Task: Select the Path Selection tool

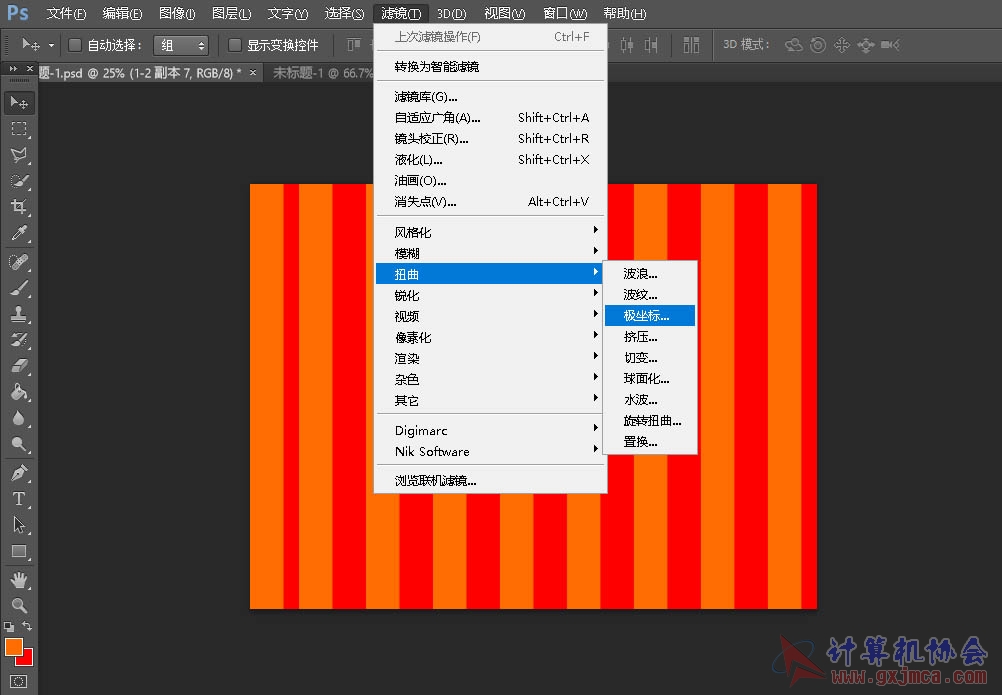Action: pos(19,525)
